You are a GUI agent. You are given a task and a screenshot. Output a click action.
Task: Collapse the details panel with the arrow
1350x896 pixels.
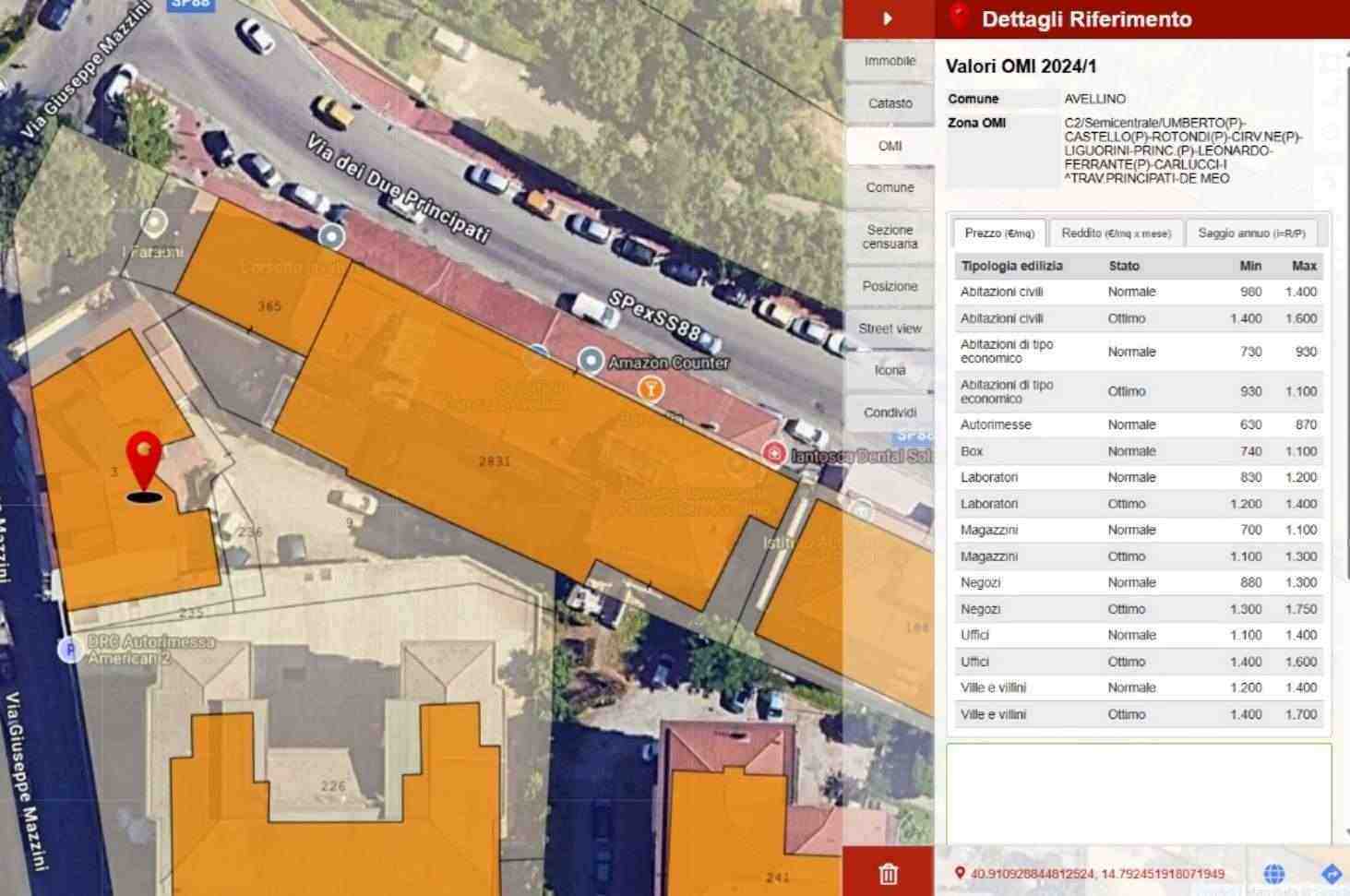(888, 18)
